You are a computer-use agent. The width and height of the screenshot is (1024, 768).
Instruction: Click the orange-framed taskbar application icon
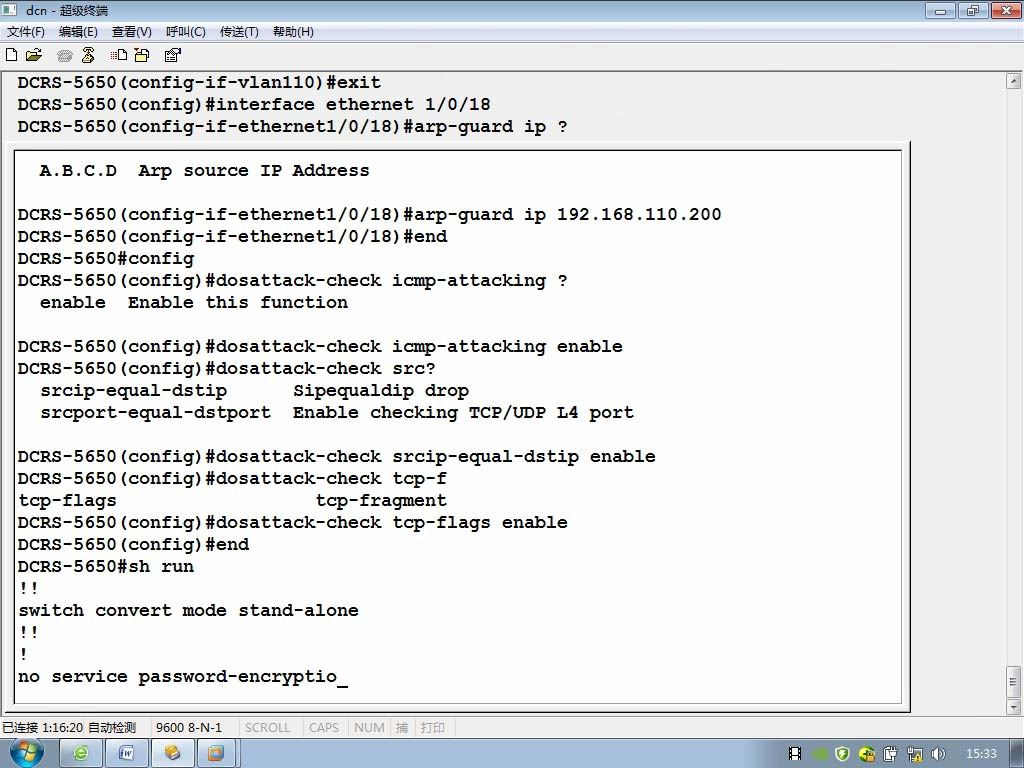pos(216,754)
